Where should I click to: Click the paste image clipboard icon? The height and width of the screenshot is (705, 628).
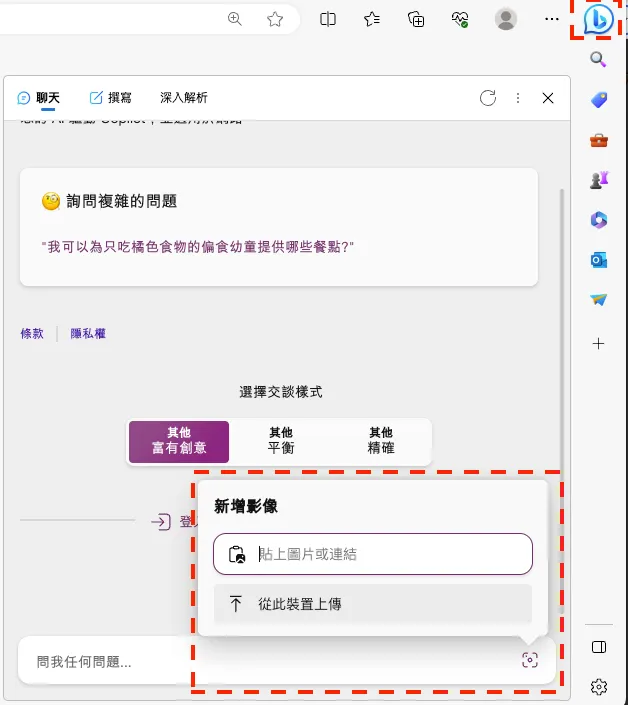[236, 554]
